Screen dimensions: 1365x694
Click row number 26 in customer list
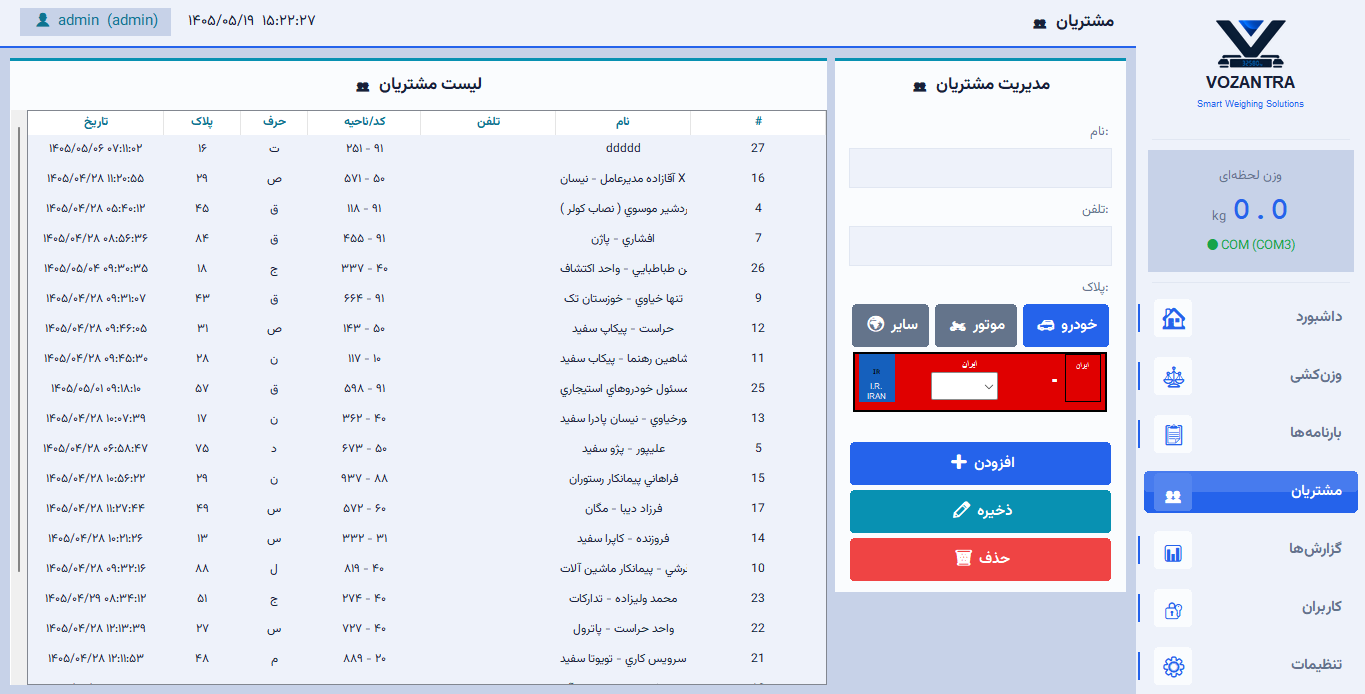click(x=758, y=268)
